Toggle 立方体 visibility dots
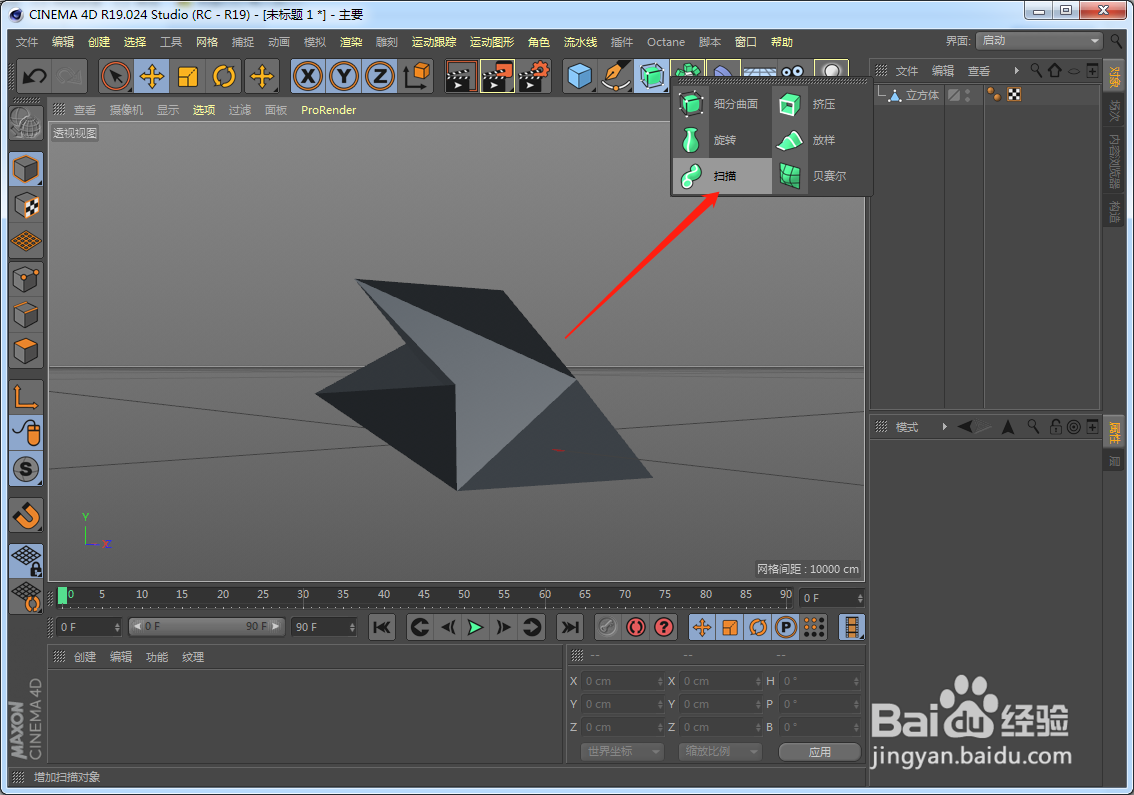 968,95
